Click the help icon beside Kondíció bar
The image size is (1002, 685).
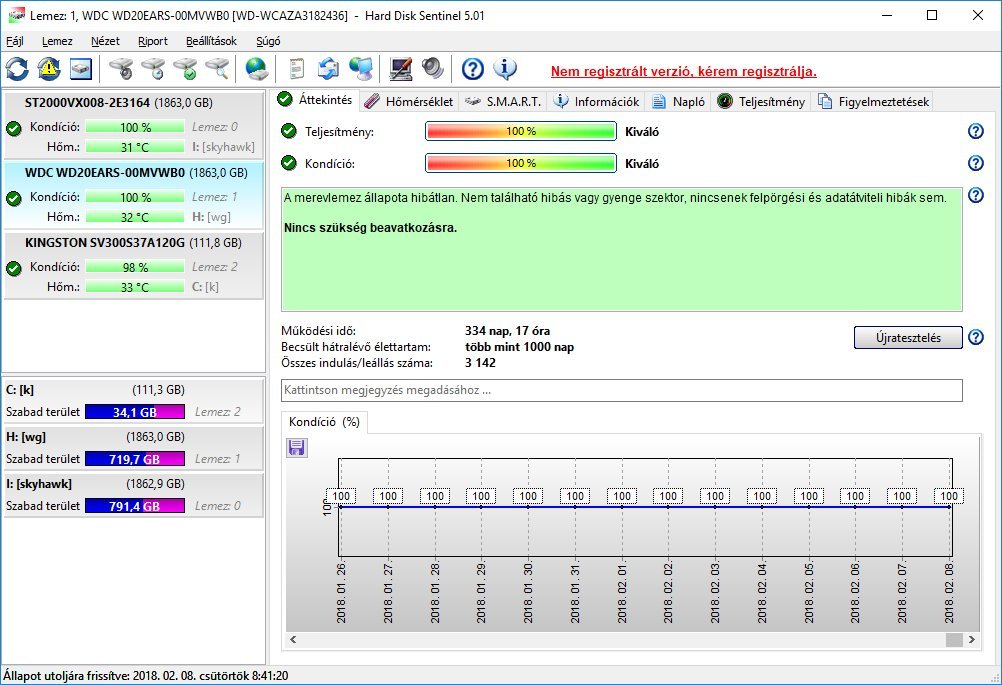(976, 163)
